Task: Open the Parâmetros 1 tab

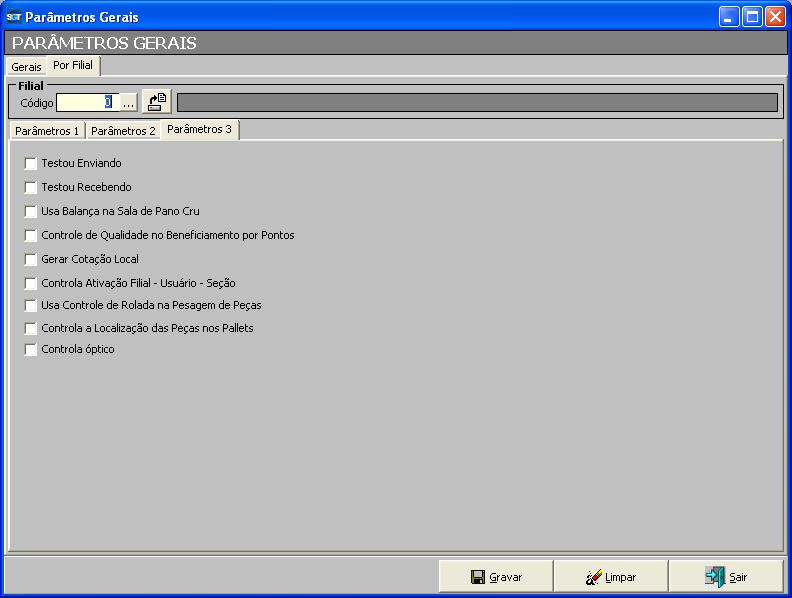Action: click(47, 131)
